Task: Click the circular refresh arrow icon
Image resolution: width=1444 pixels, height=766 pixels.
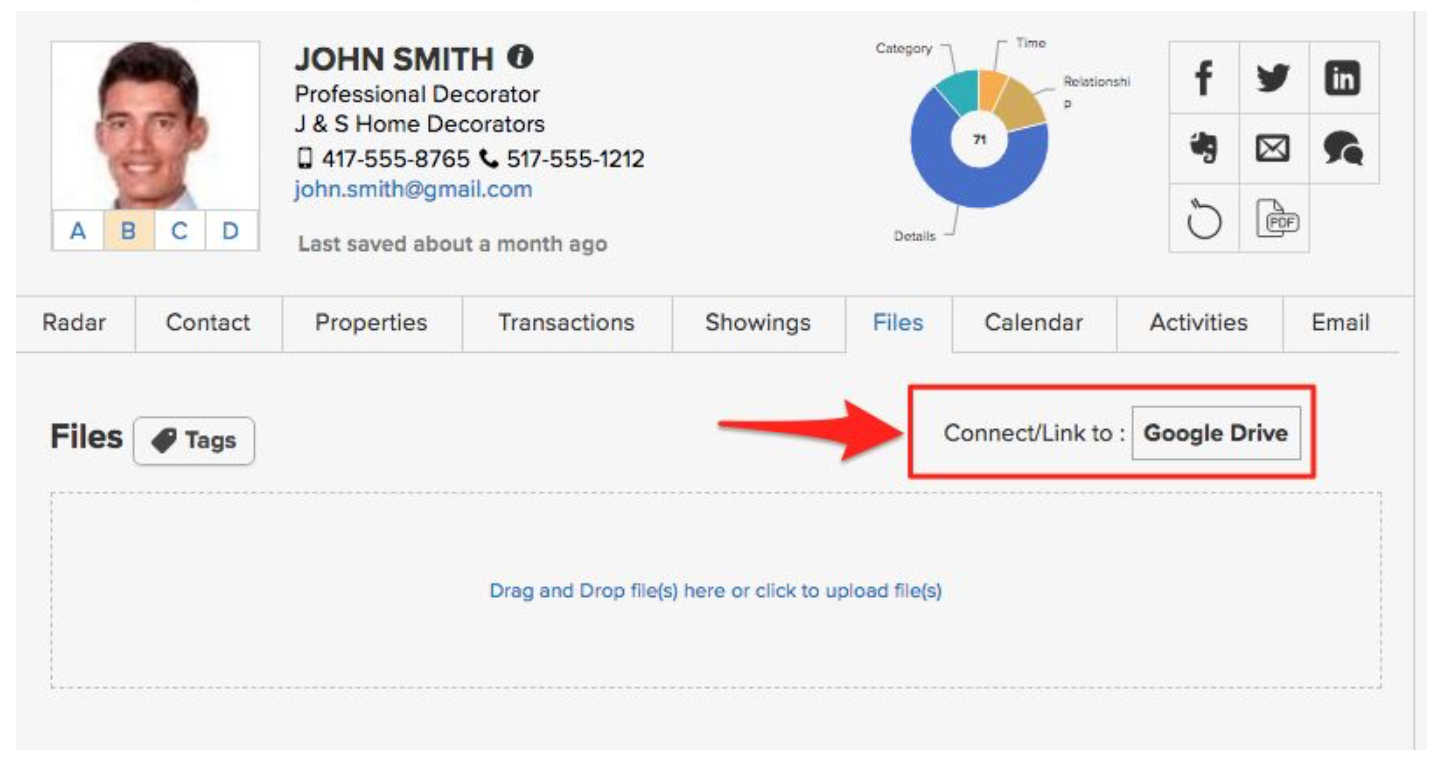Action: pyautogui.click(x=1204, y=219)
